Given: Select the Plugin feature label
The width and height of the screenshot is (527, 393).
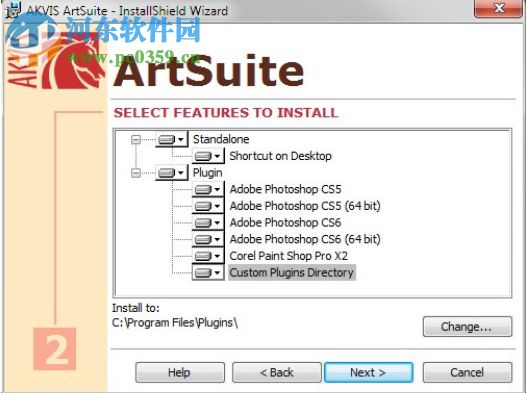Looking at the screenshot, I should coord(207,173).
